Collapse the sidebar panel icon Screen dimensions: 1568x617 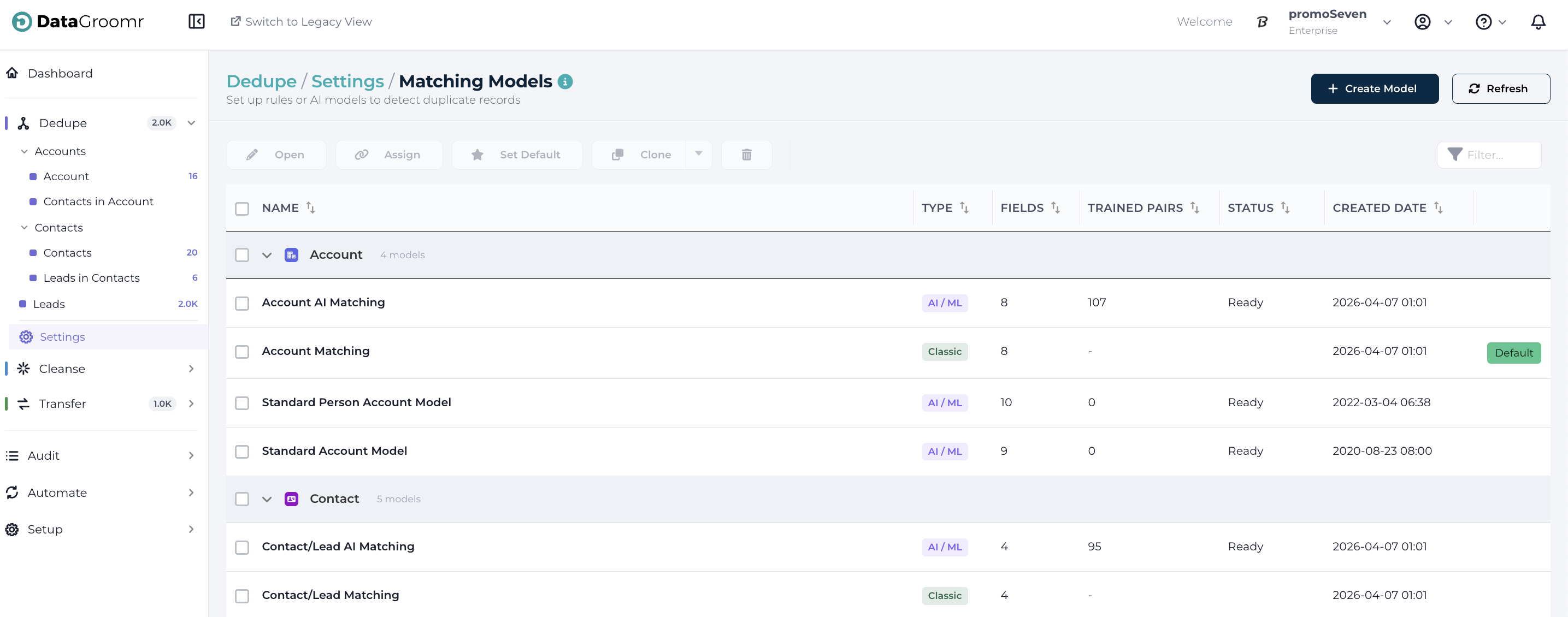tap(196, 22)
